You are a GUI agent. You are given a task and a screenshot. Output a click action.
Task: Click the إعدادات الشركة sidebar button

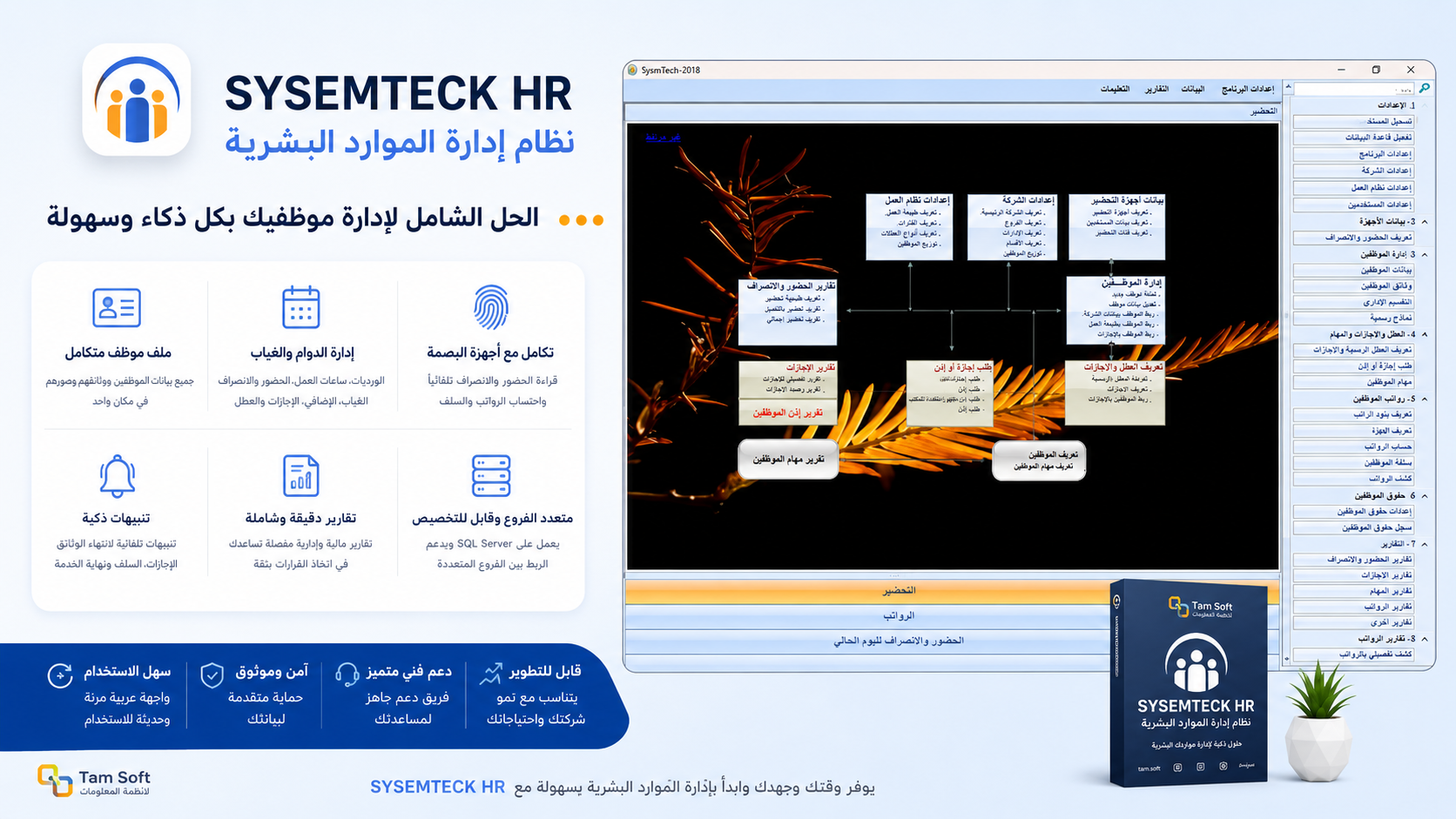tap(1353, 171)
